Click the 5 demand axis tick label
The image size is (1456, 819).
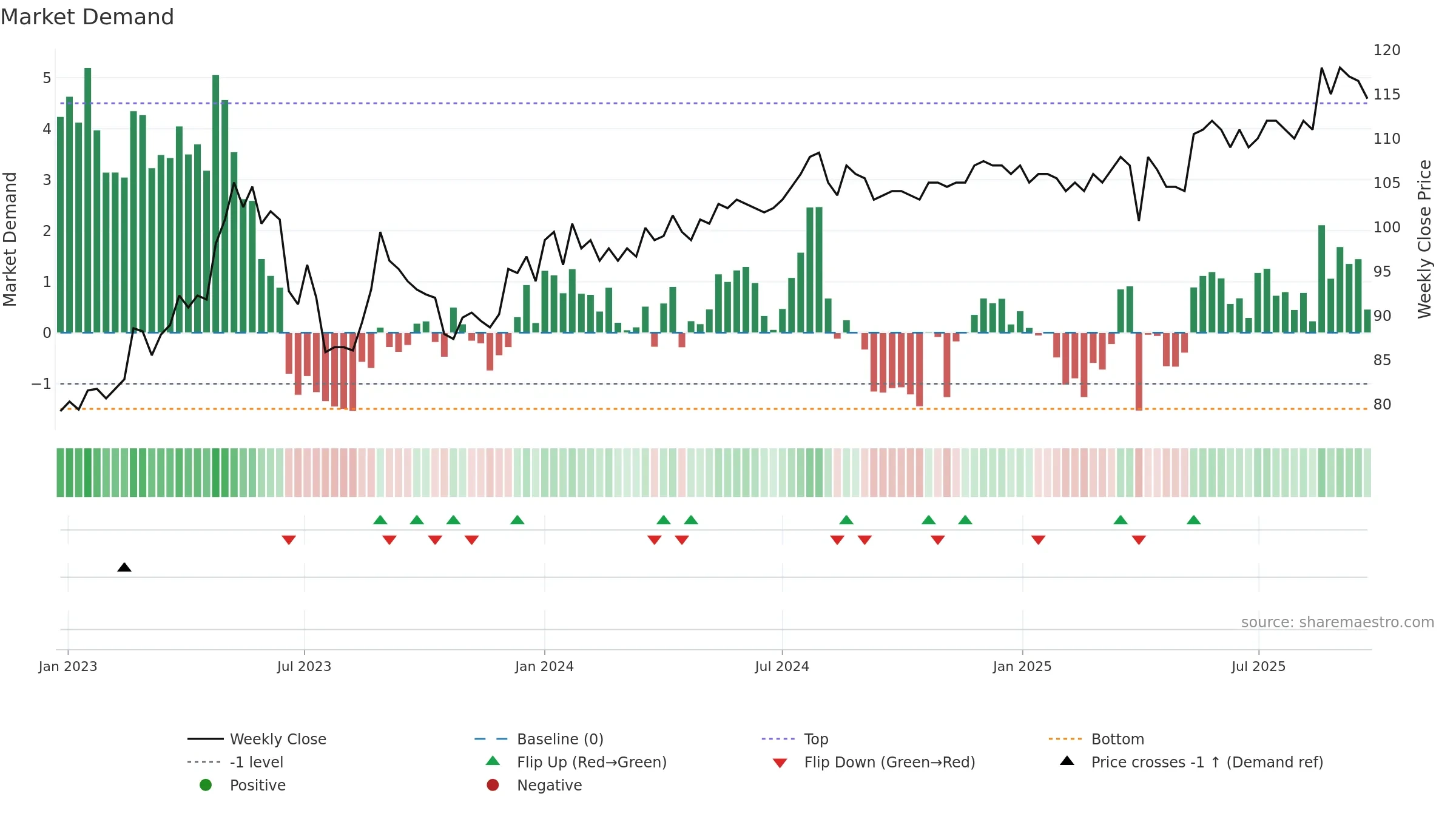(x=47, y=78)
